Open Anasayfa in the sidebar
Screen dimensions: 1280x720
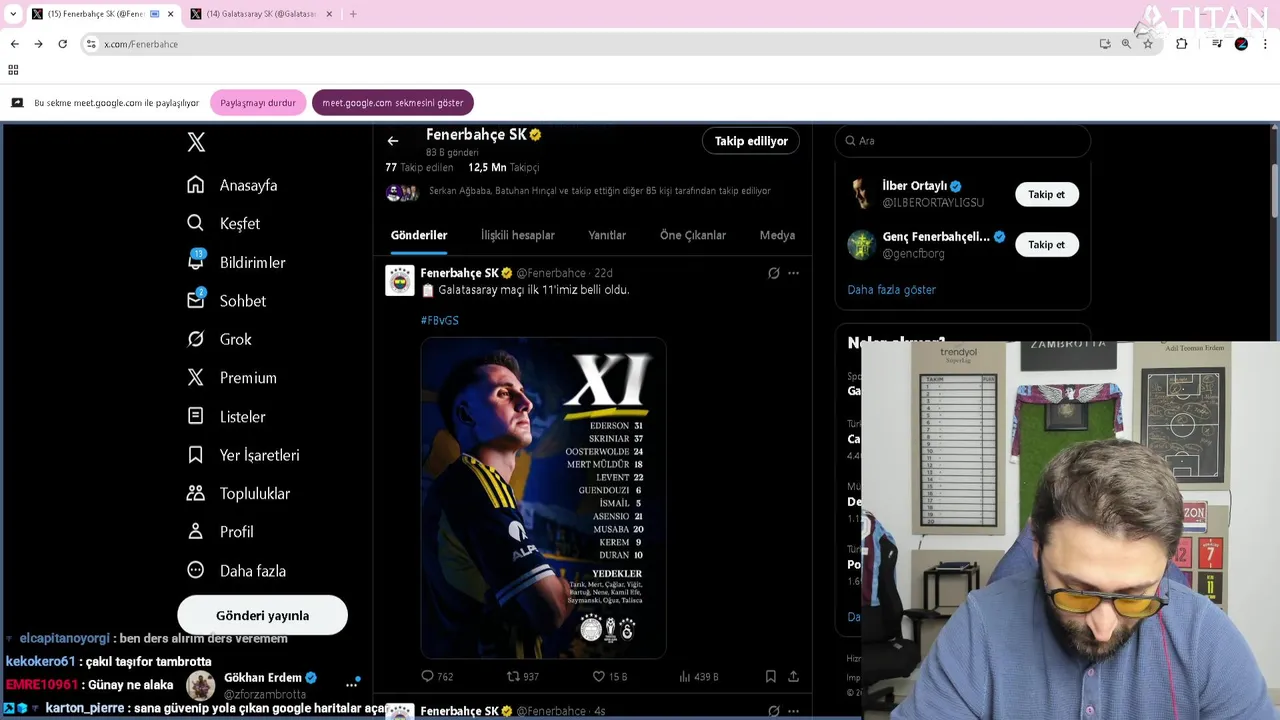tap(232, 185)
